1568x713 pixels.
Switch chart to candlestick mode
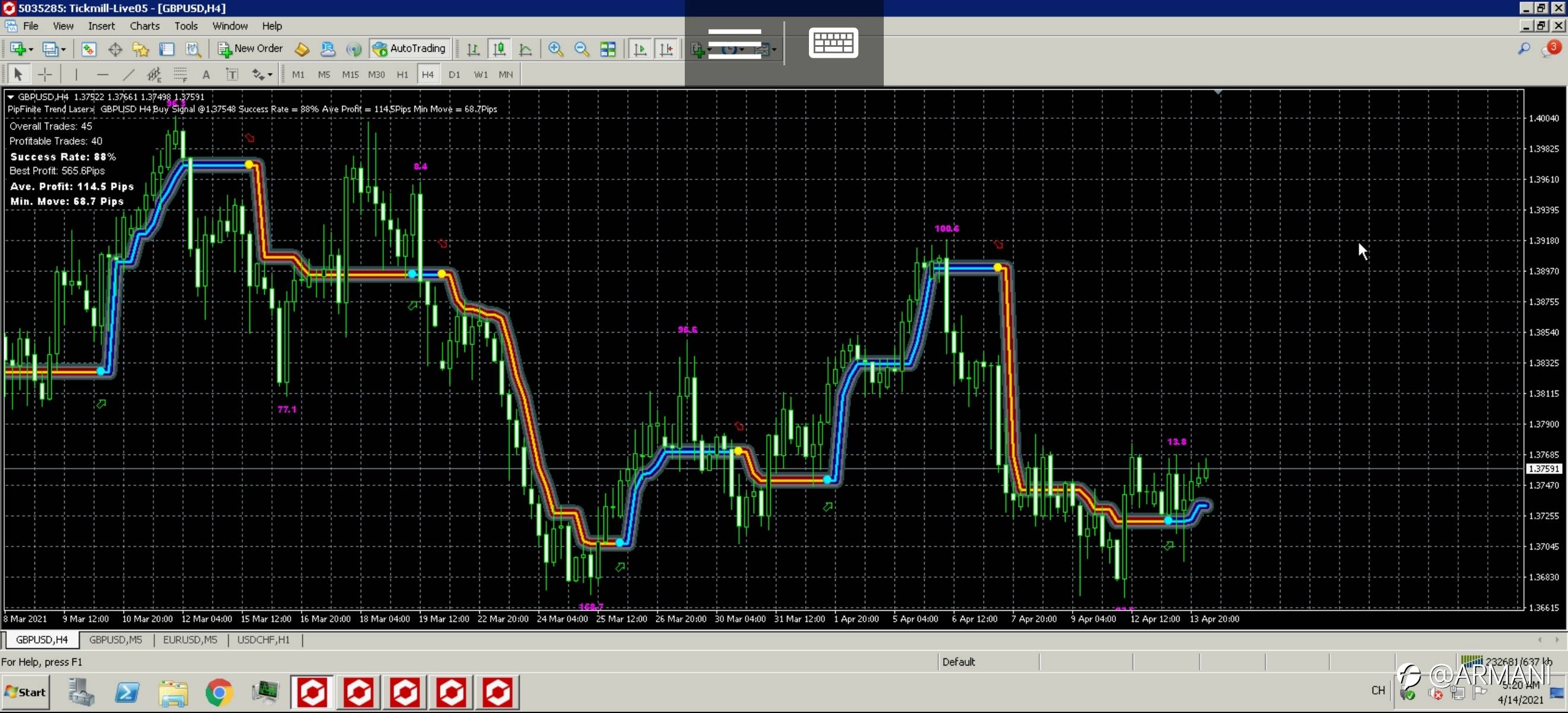(x=499, y=49)
